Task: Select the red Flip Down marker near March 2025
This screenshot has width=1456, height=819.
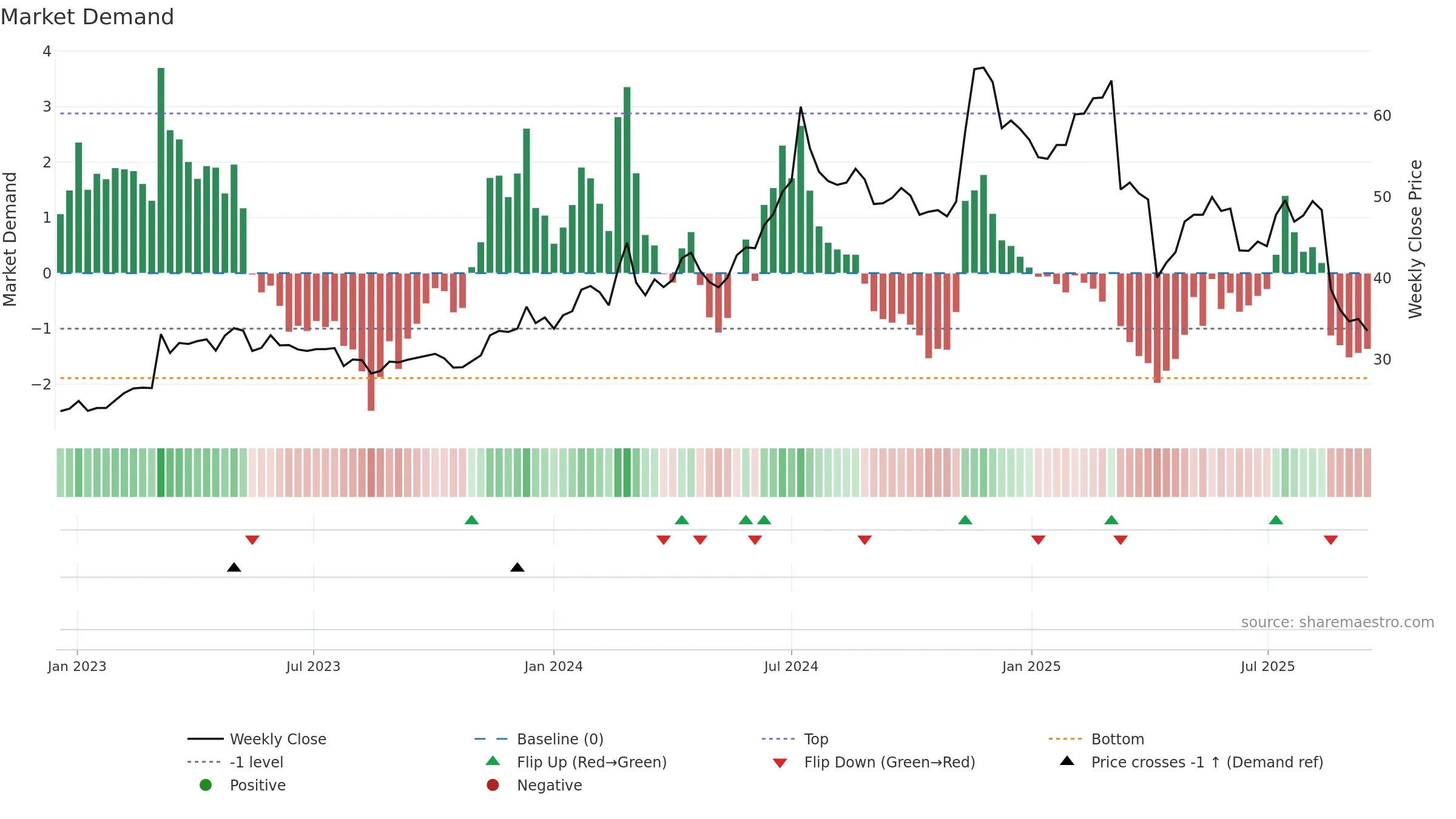Action: [x=1121, y=540]
